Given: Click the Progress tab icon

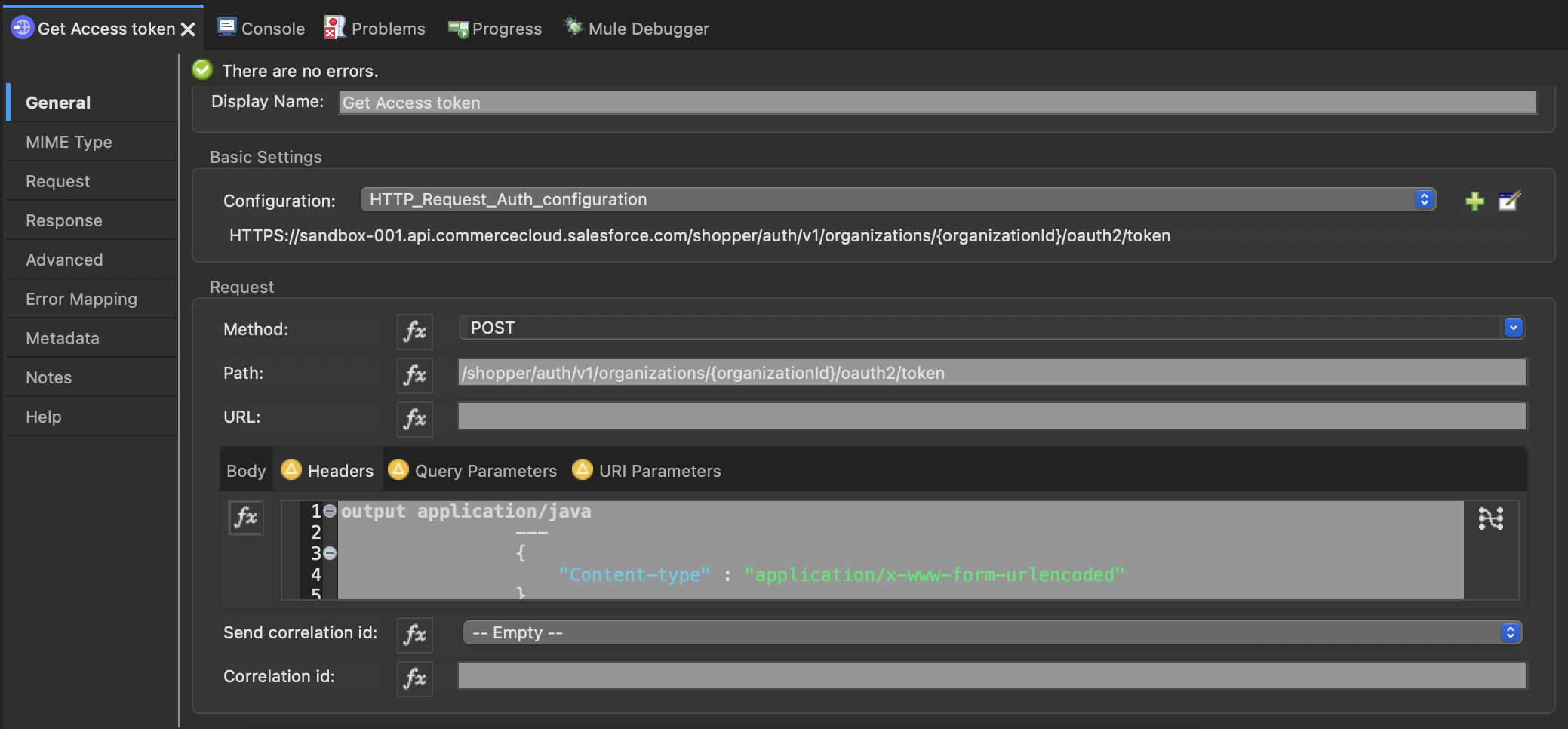Looking at the screenshot, I should [x=458, y=29].
